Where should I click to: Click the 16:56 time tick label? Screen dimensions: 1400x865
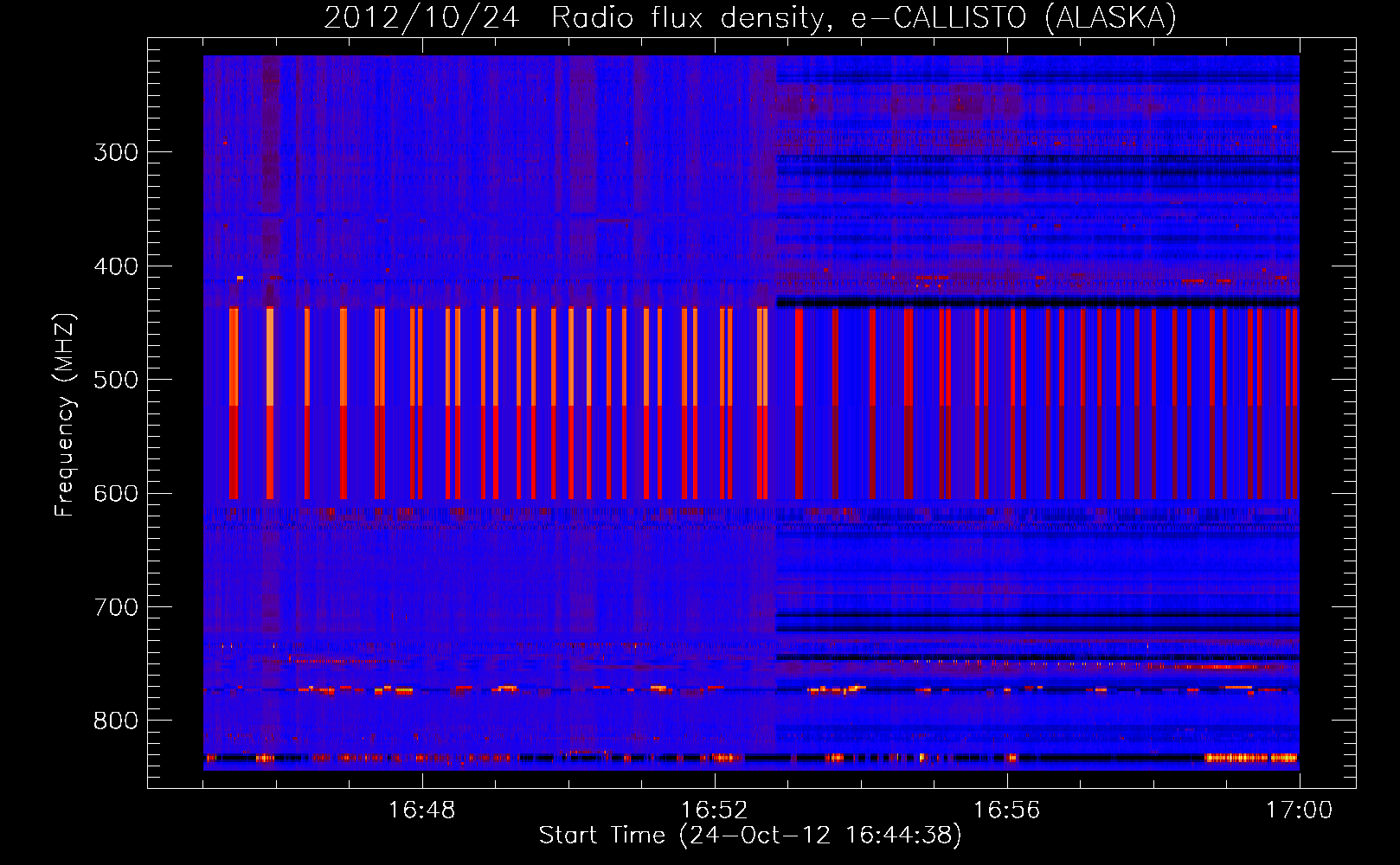pos(1007,811)
